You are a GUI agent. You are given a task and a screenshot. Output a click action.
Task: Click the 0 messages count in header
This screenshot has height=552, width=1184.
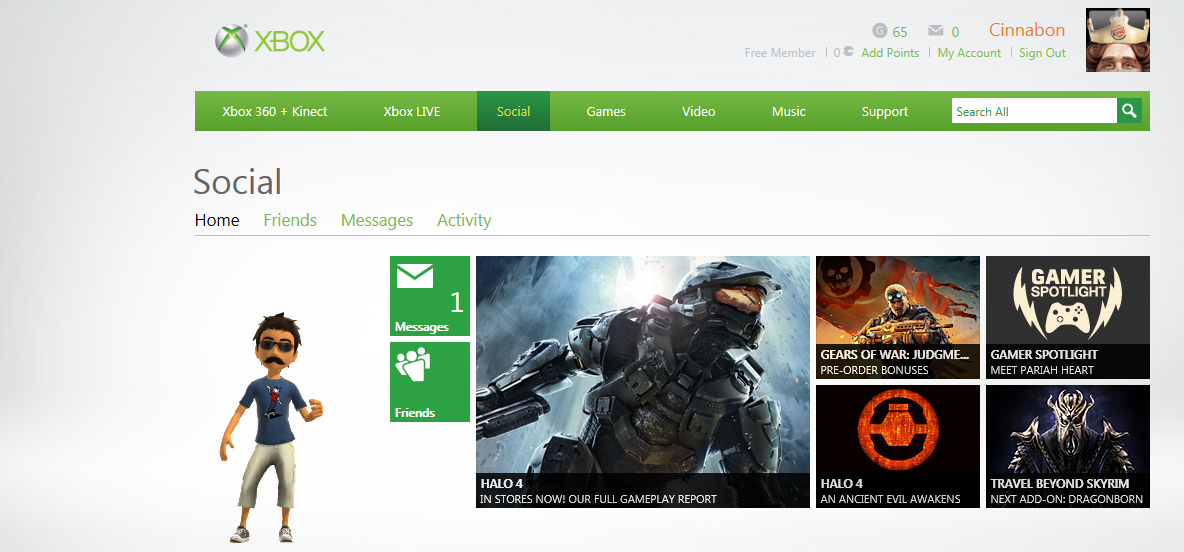click(x=955, y=32)
